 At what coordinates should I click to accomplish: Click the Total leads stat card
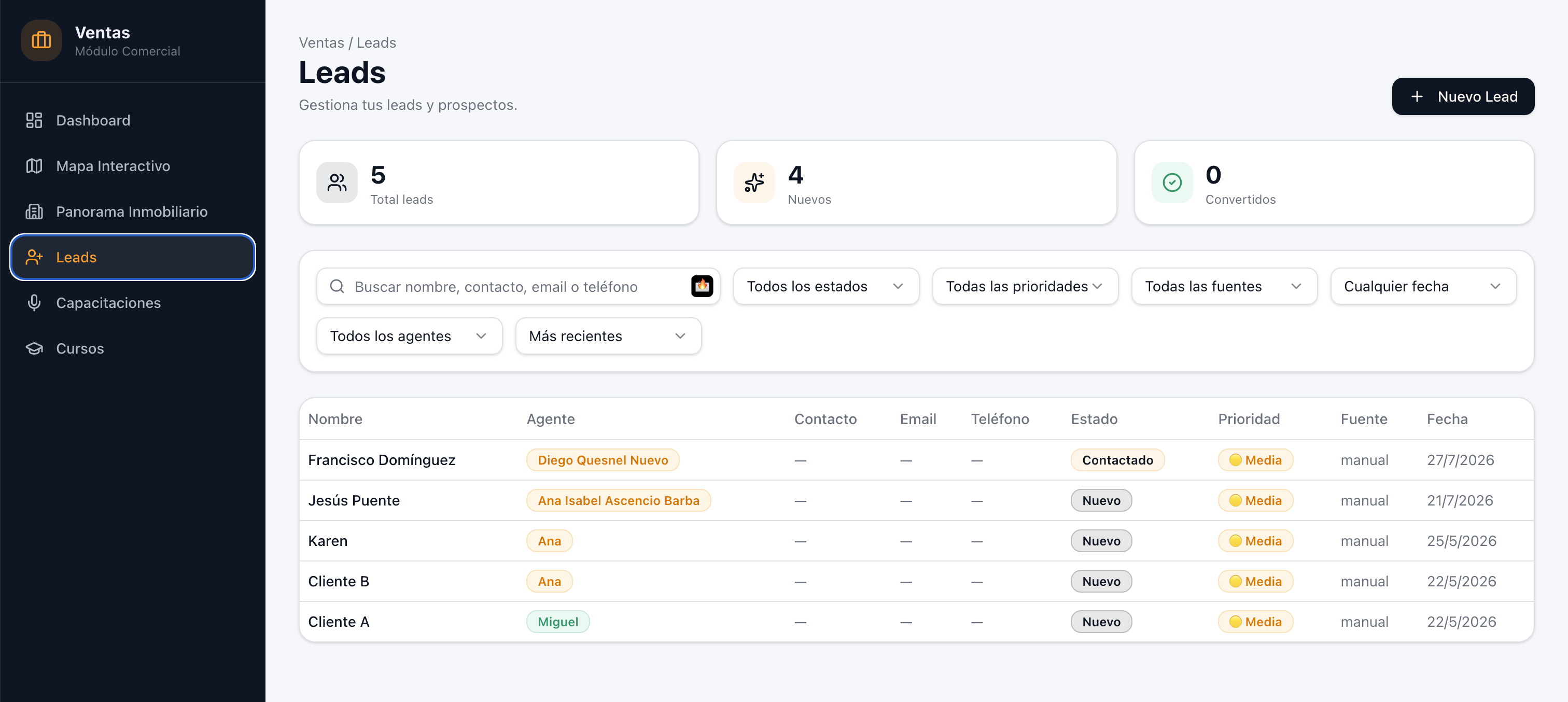pyautogui.click(x=498, y=182)
